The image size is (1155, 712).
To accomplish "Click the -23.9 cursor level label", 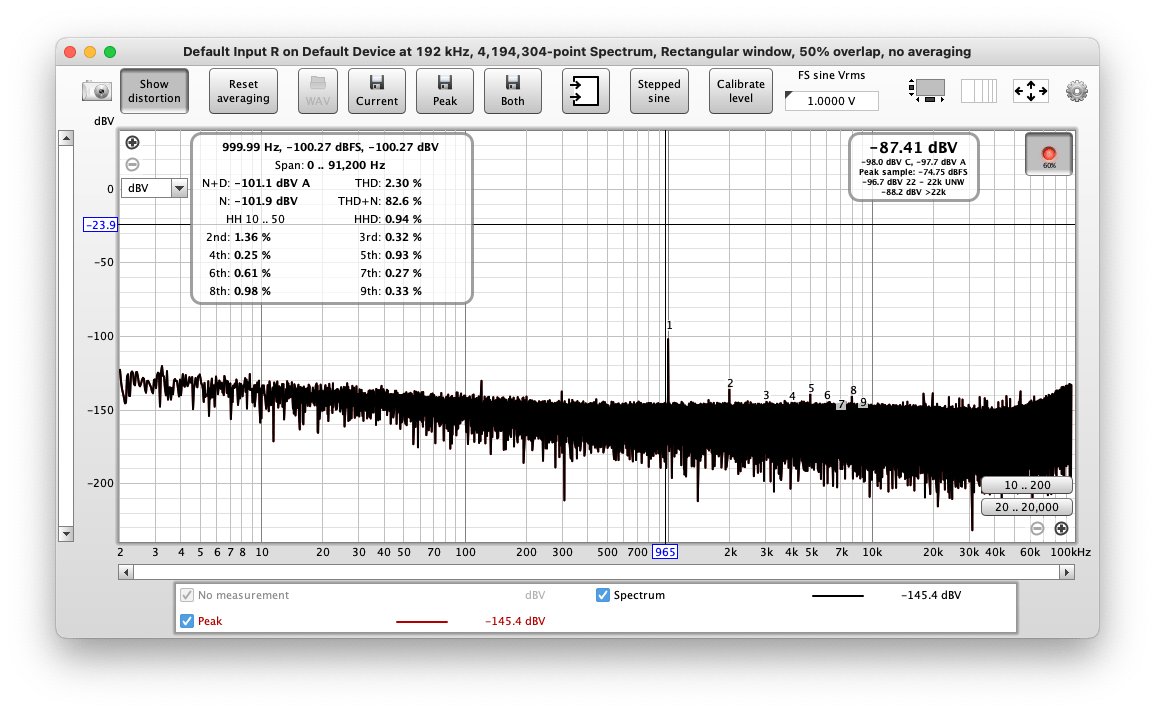I will point(100,225).
